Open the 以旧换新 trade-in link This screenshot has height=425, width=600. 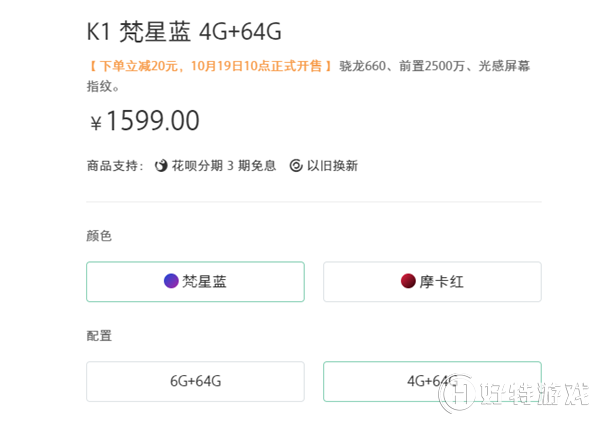click(332, 166)
